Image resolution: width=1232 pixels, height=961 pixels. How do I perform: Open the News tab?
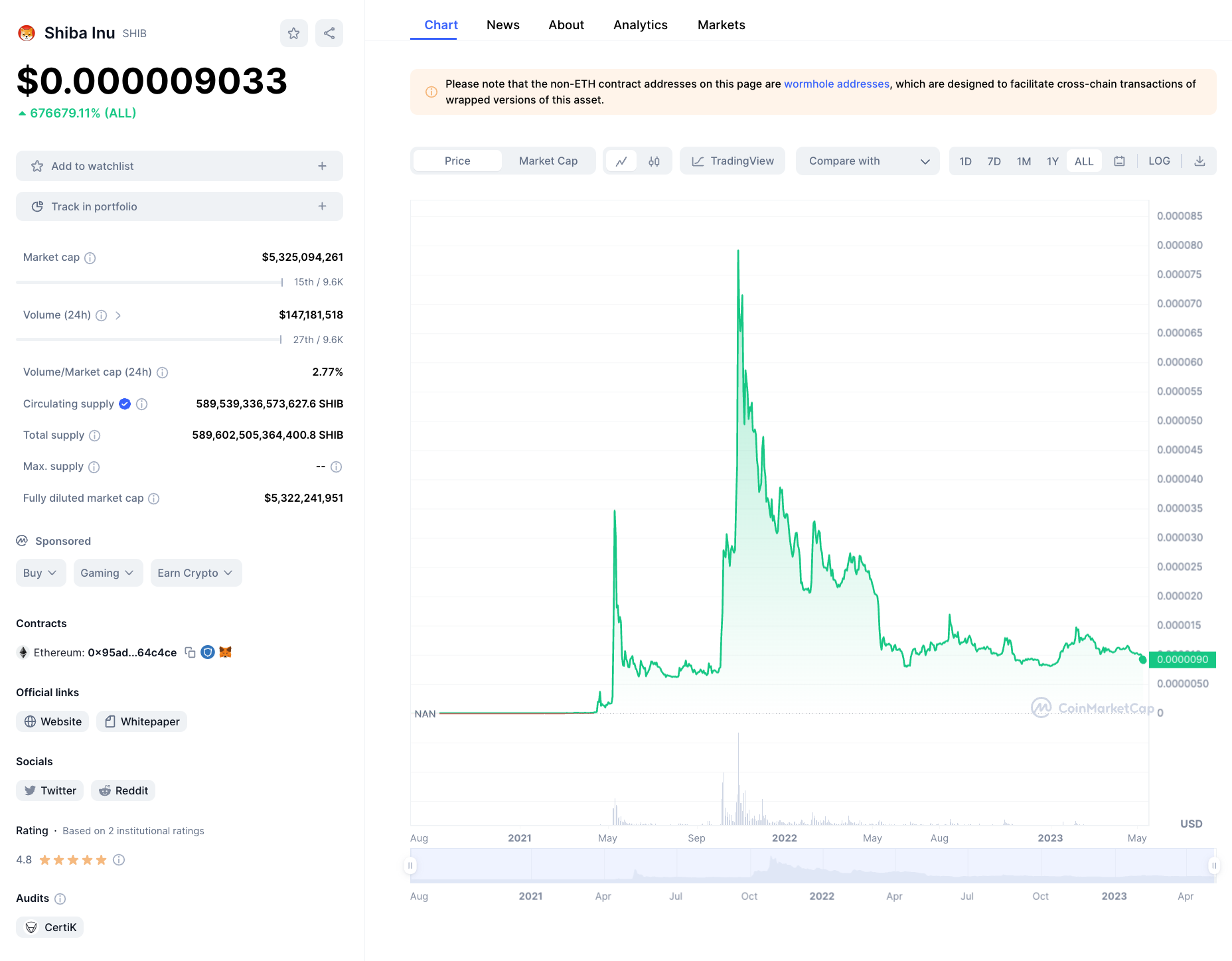pos(502,25)
